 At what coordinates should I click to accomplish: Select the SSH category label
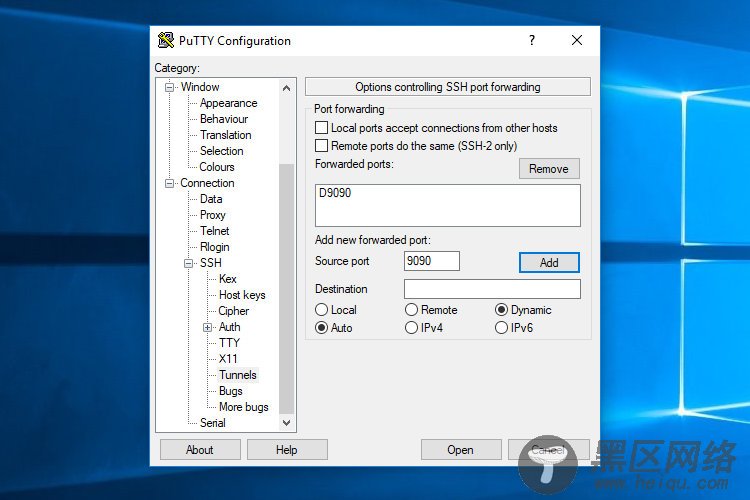210,263
